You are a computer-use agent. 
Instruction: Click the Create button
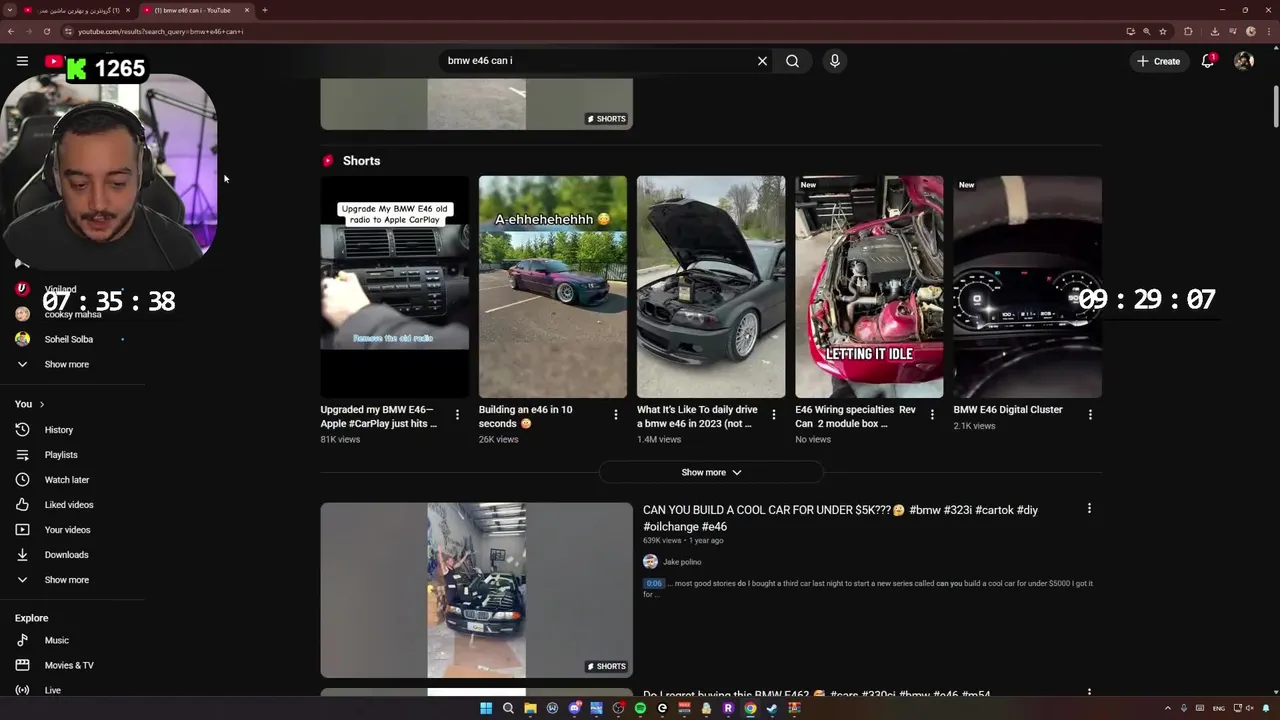[1158, 61]
